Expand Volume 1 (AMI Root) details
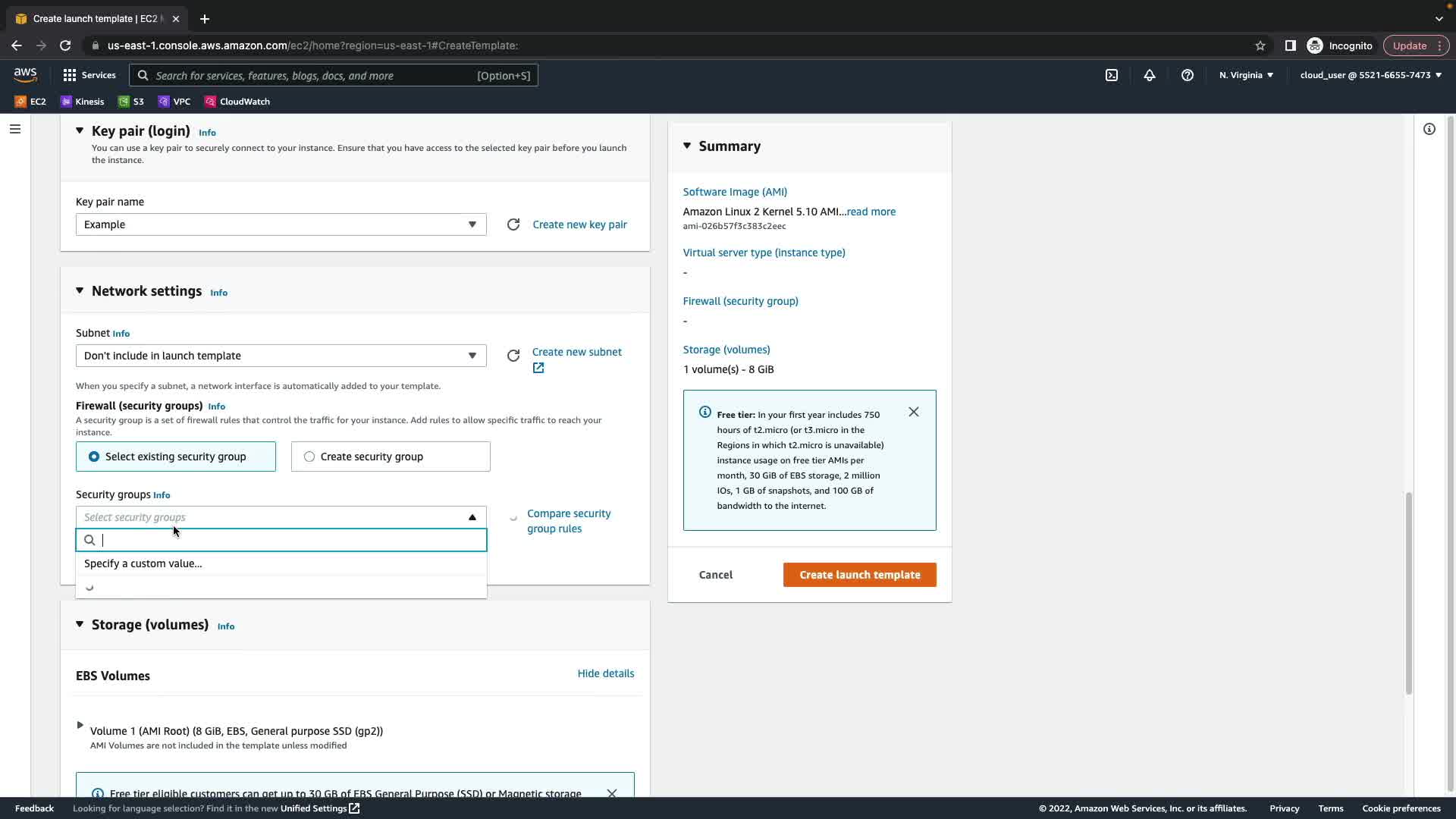Viewport: 1456px width, 819px height. tap(80, 726)
